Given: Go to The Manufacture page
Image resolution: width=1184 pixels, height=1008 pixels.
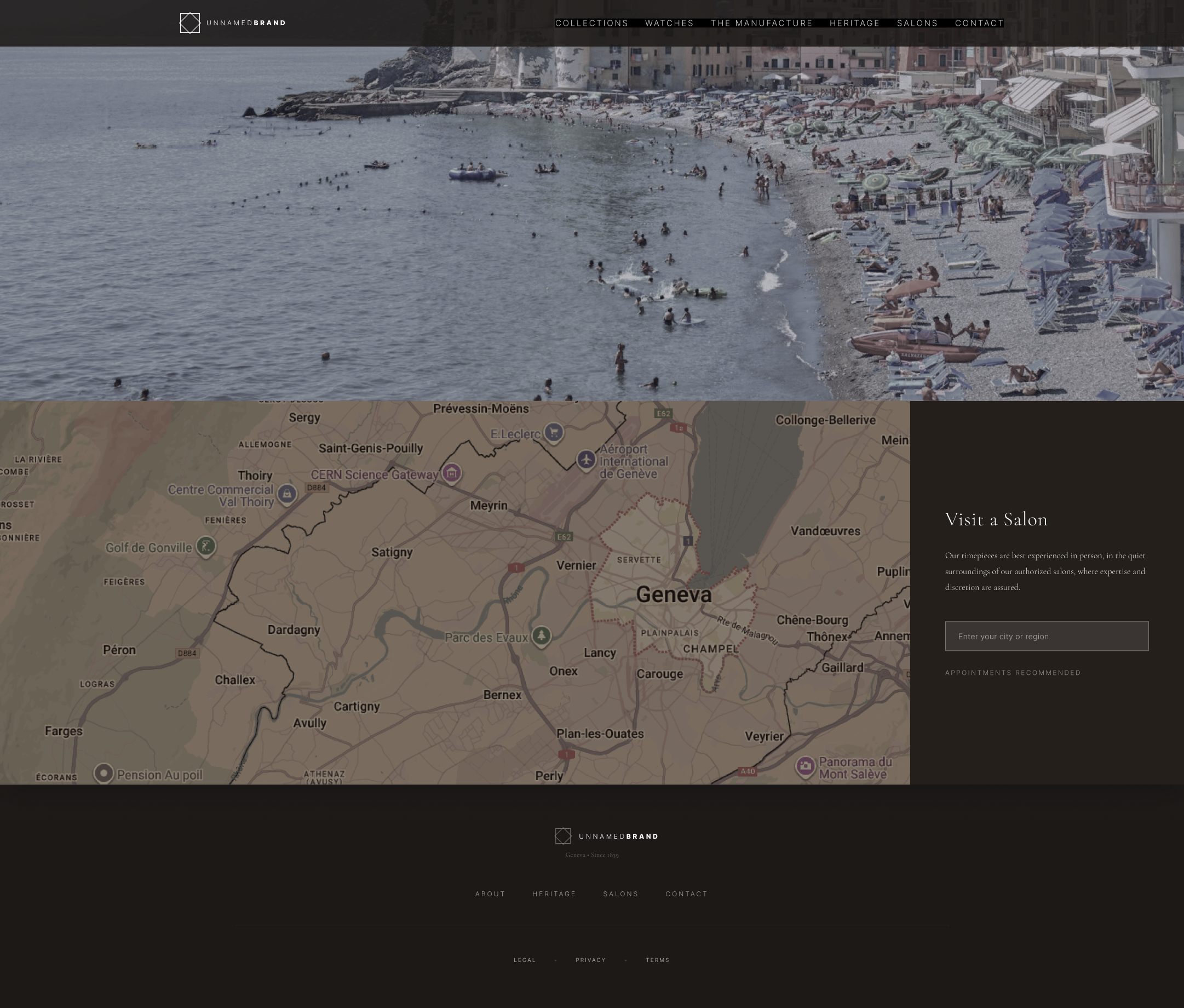Looking at the screenshot, I should tap(761, 24).
